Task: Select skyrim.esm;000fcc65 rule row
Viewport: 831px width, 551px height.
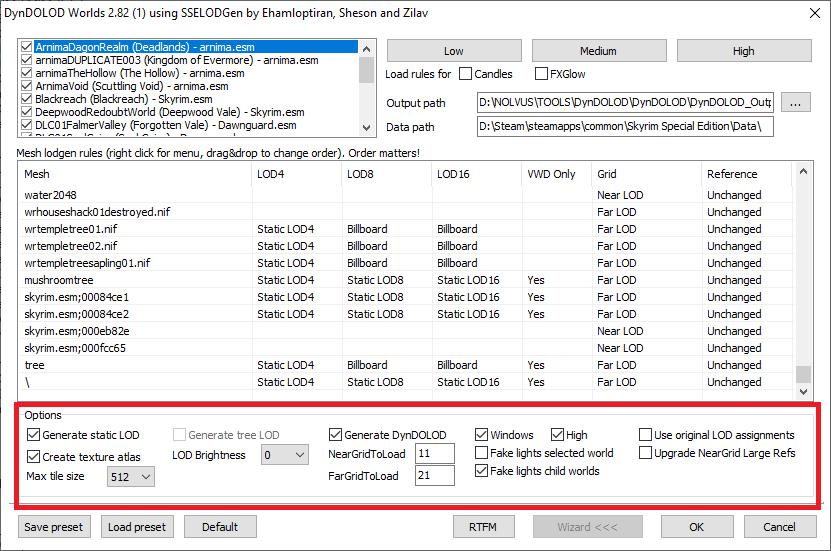Action: coord(407,348)
